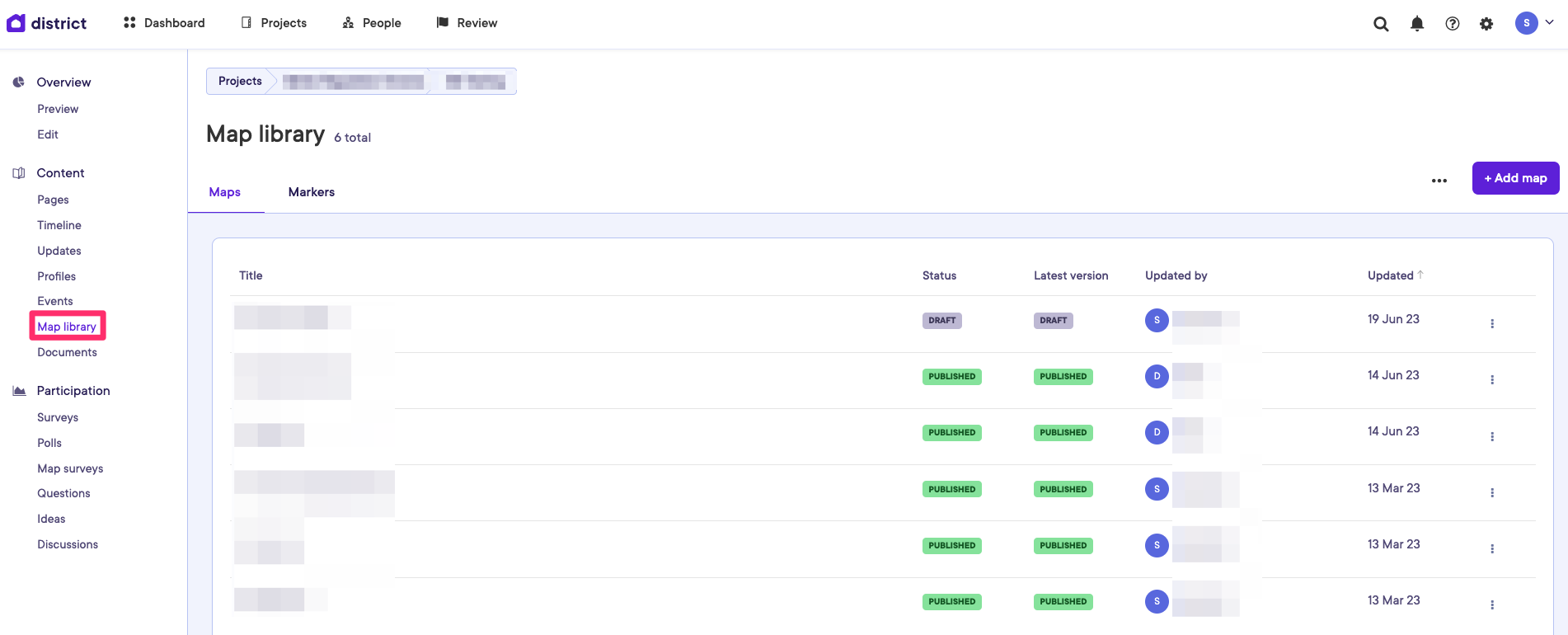1568x635 pixels.
Task: Click the Projects breadcrumb link
Action: coord(240,81)
